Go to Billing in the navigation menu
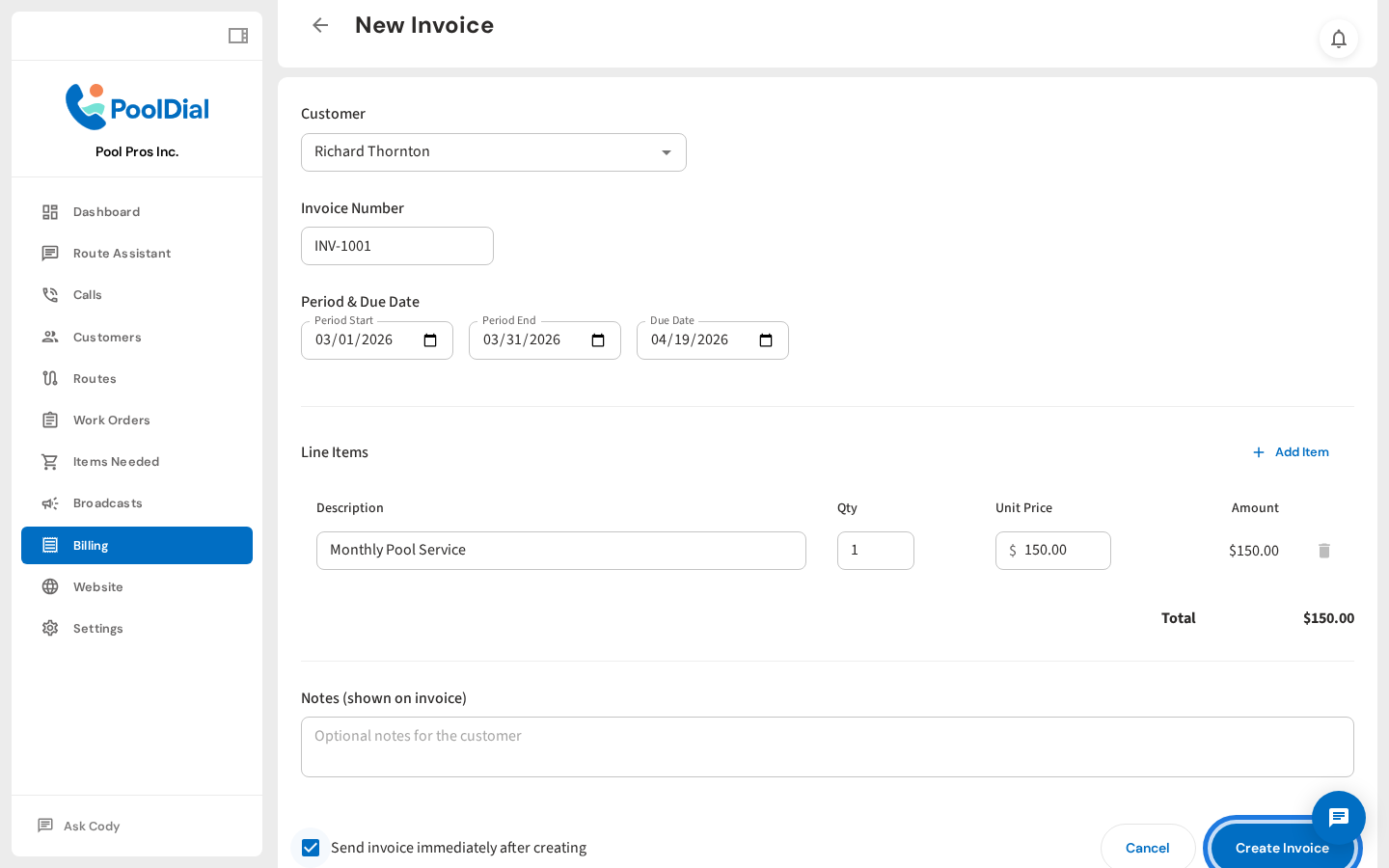This screenshot has height=868, width=1389. 90,545
